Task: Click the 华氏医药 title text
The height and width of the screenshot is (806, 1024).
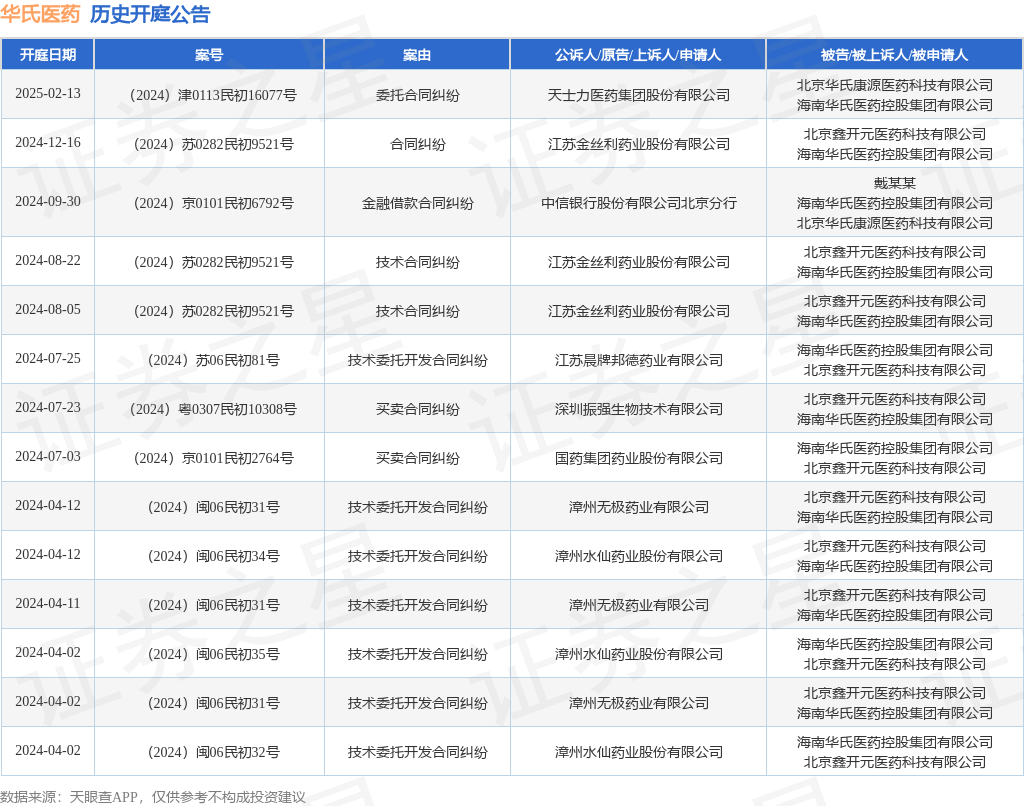Action: coord(40,14)
